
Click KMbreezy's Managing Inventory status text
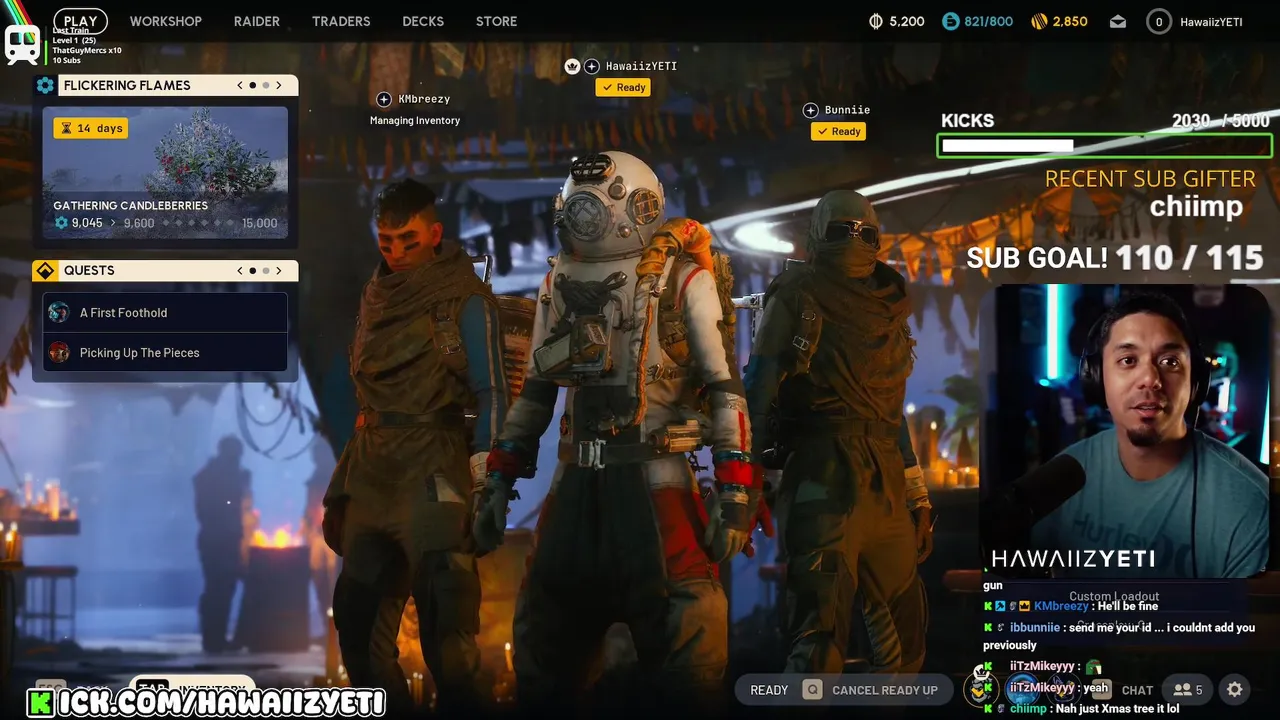pos(415,121)
